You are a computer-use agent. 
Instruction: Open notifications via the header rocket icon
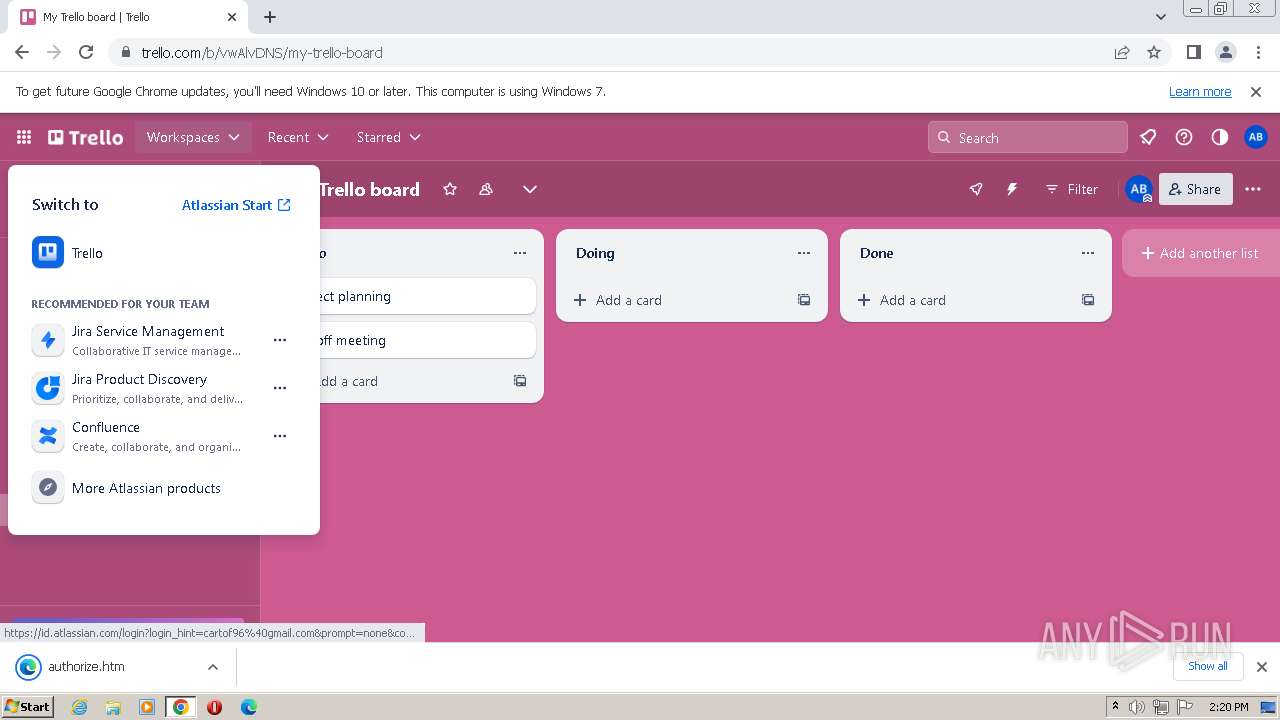1148,137
